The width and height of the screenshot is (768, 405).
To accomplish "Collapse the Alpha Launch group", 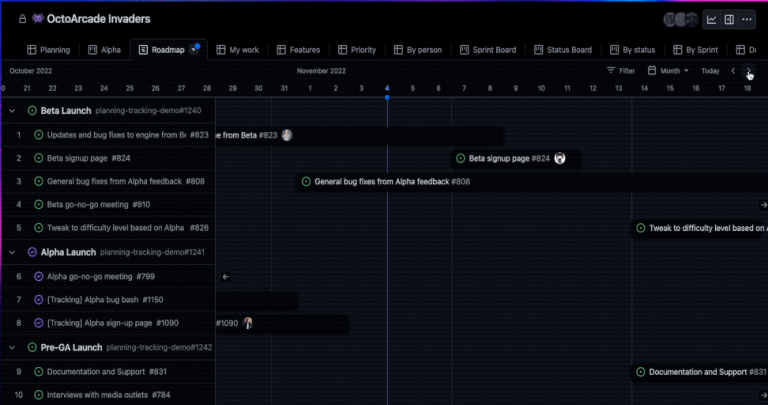I will pos(12,252).
